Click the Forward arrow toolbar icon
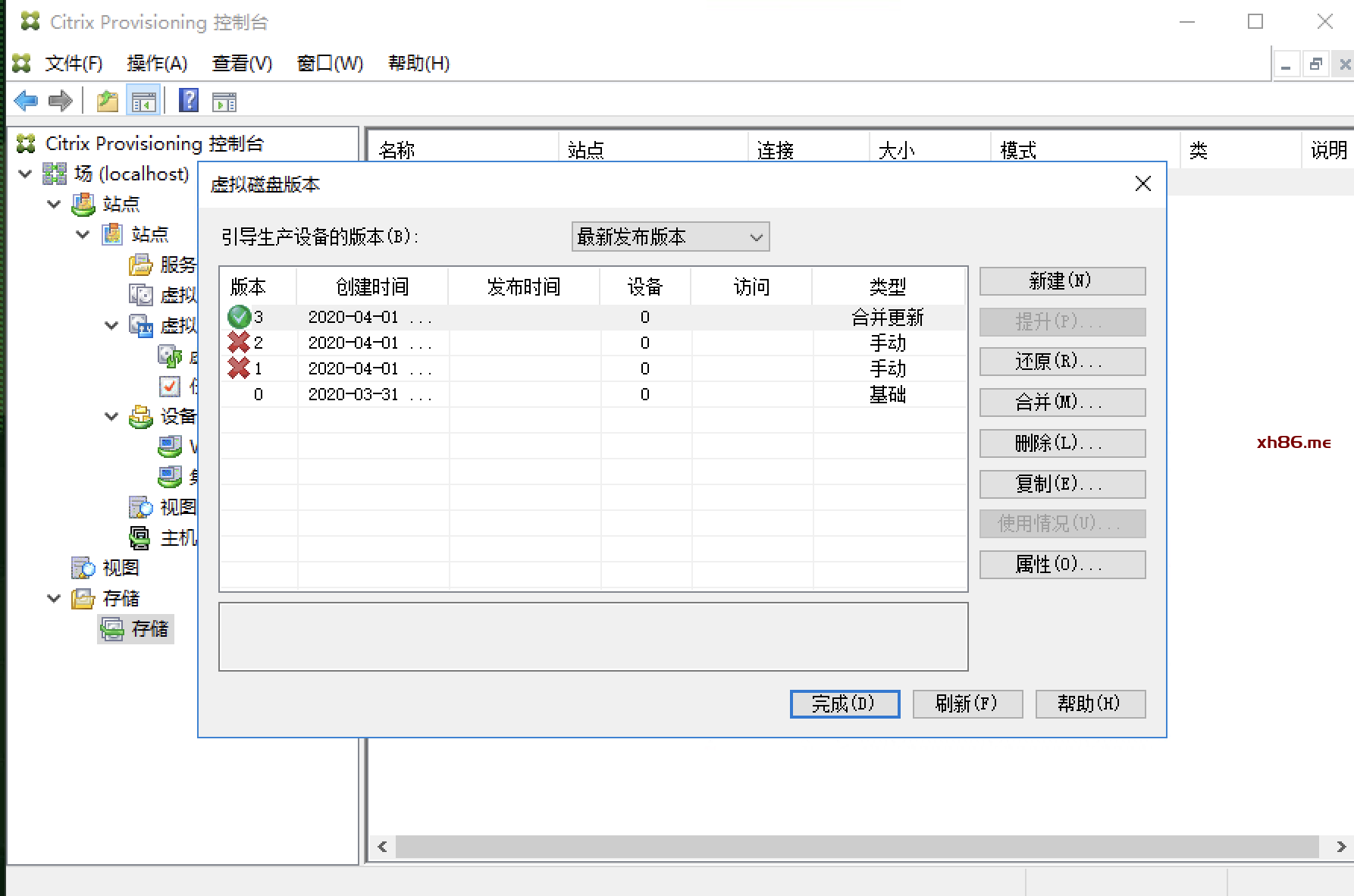This screenshot has width=1354, height=896. pos(60,101)
